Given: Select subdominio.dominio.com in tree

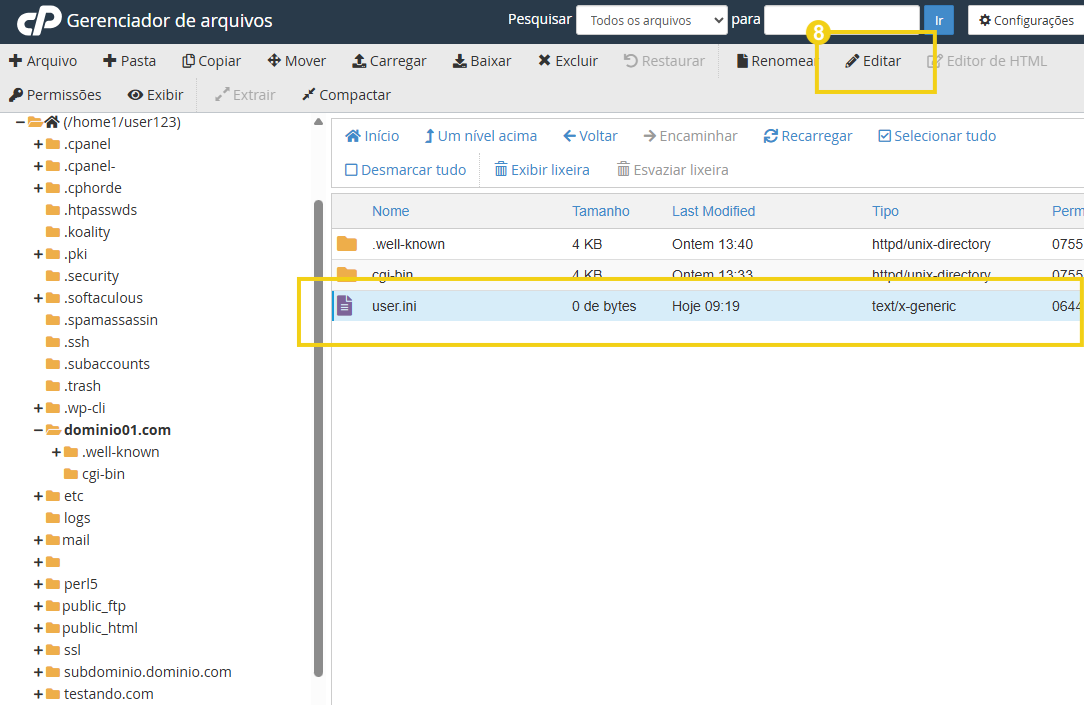Looking at the screenshot, I should pyautogui.click(x=148, y=672).
